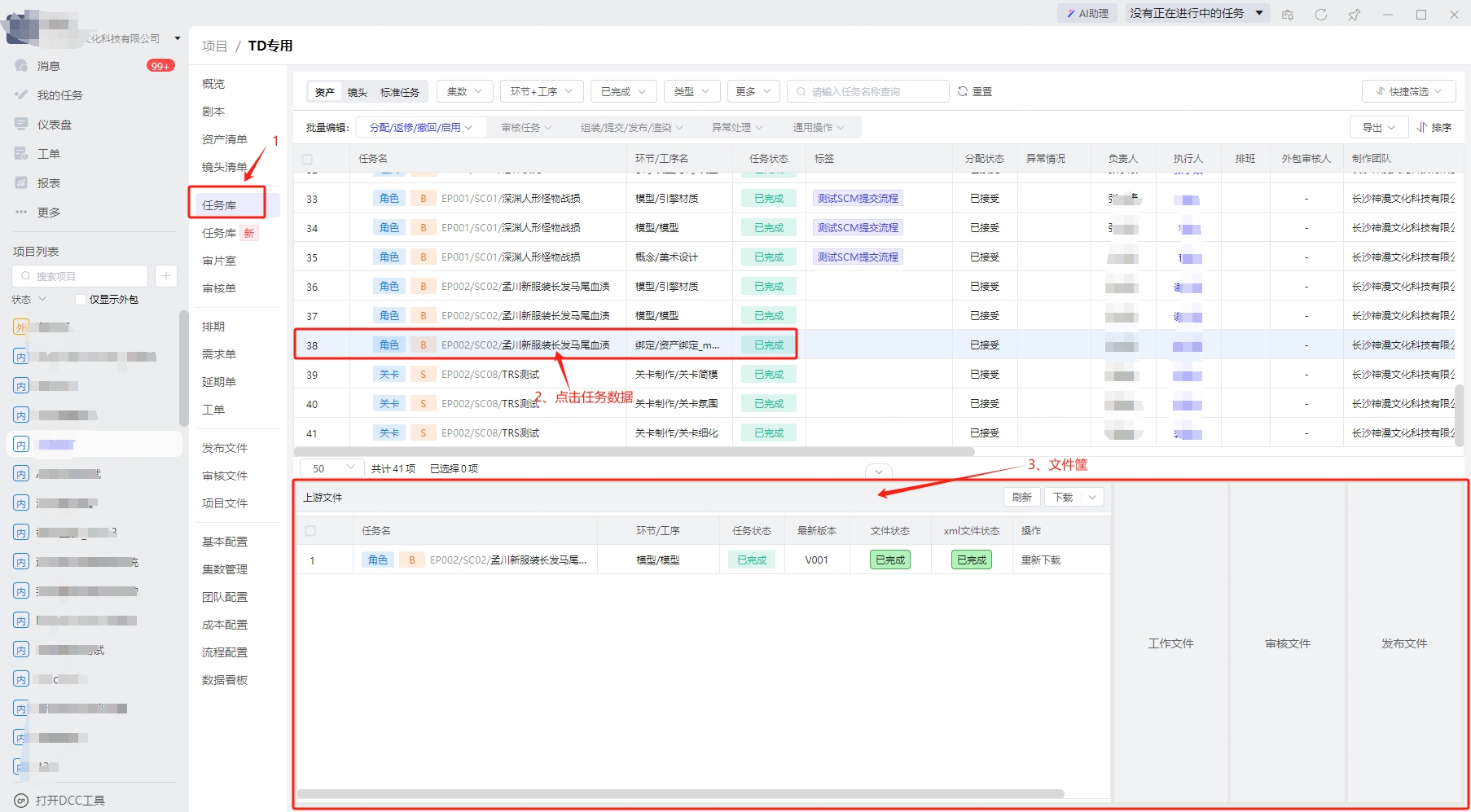Viewport: 1471px width, 812px height.
Task: Click the plus icon to add project
Action: coord(165,276)
